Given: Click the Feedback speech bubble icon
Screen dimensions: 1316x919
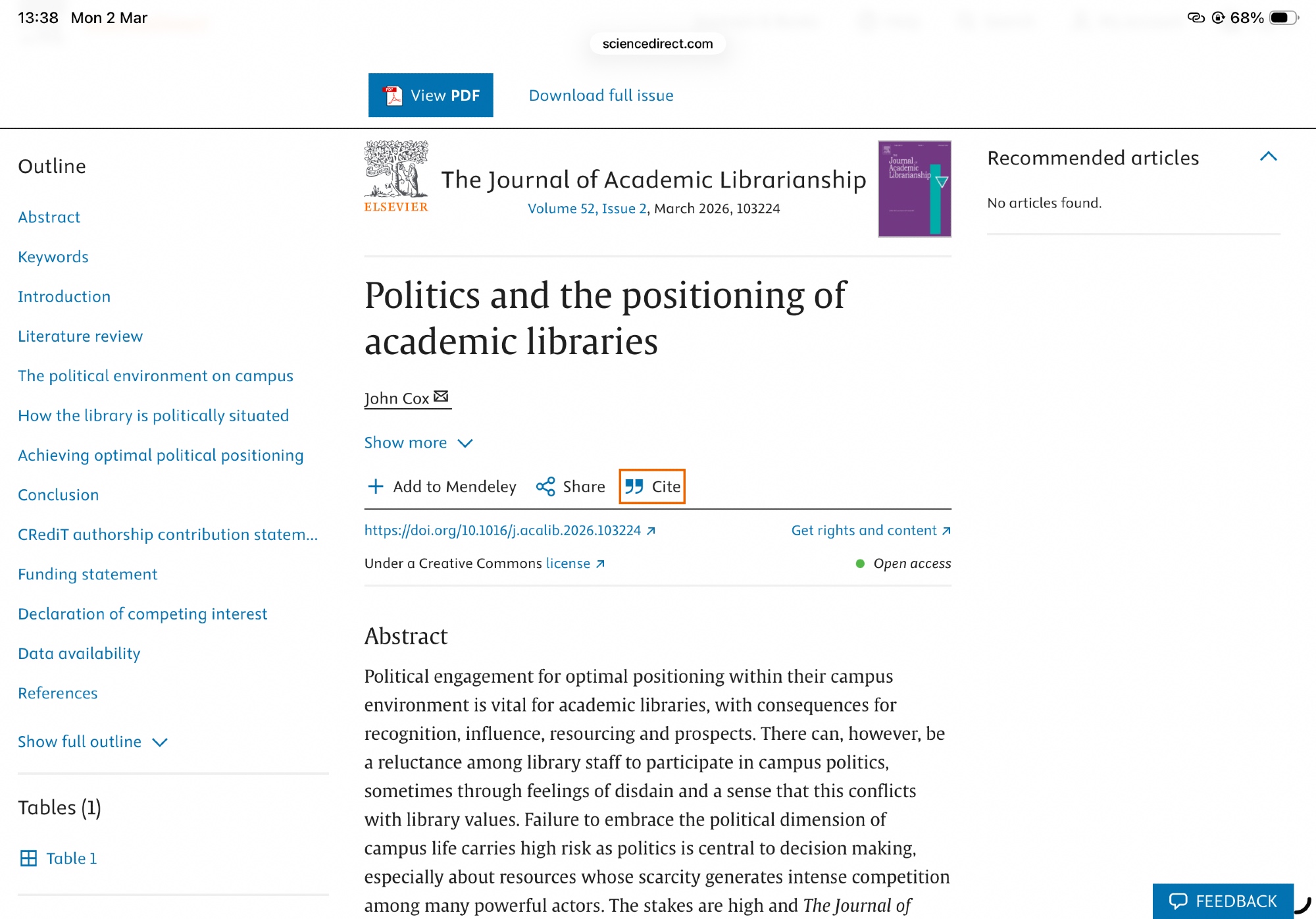Looking at the screenshot, I should pos(1178,901).
